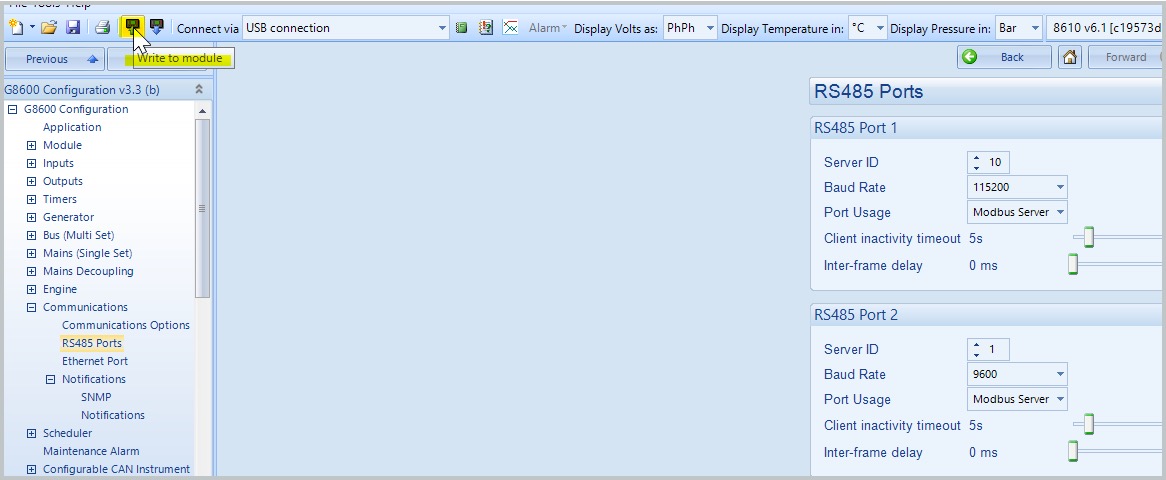Click the Save configuration floppy icon
The height and width of the screenshot is (480, 1166).
pyautogui.click(x=73, y=27)
